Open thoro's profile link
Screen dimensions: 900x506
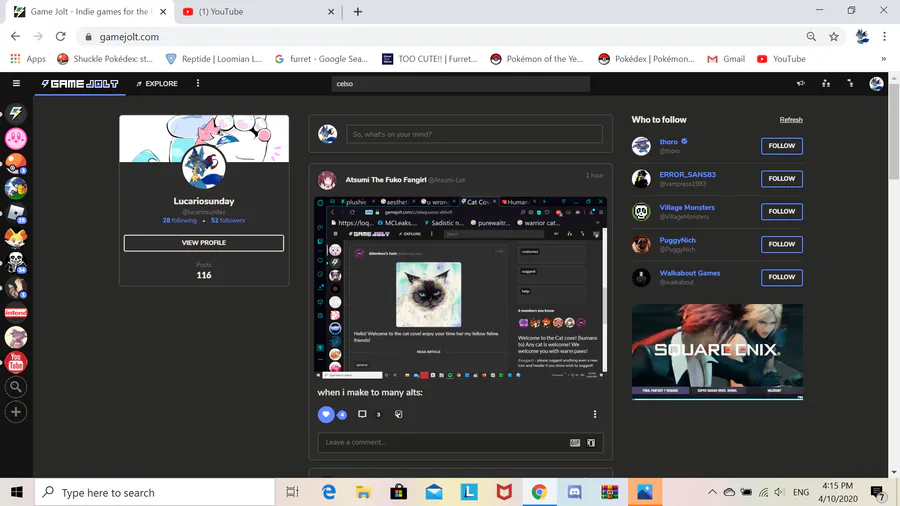669,142
